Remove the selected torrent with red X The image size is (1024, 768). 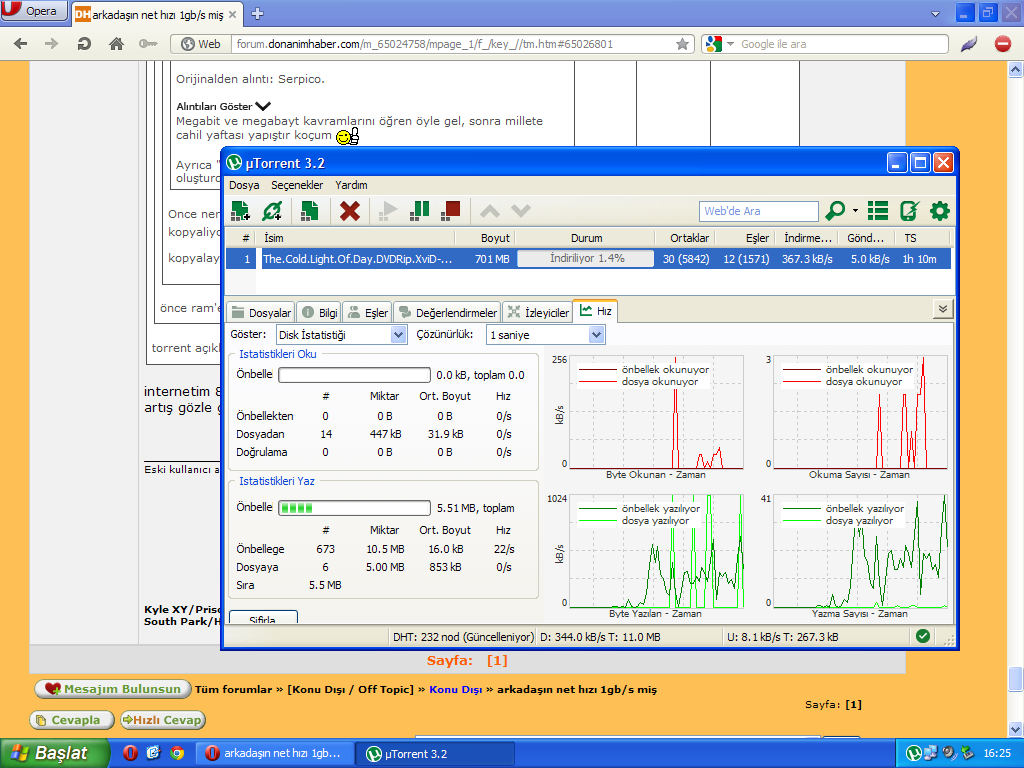(350, 211)
